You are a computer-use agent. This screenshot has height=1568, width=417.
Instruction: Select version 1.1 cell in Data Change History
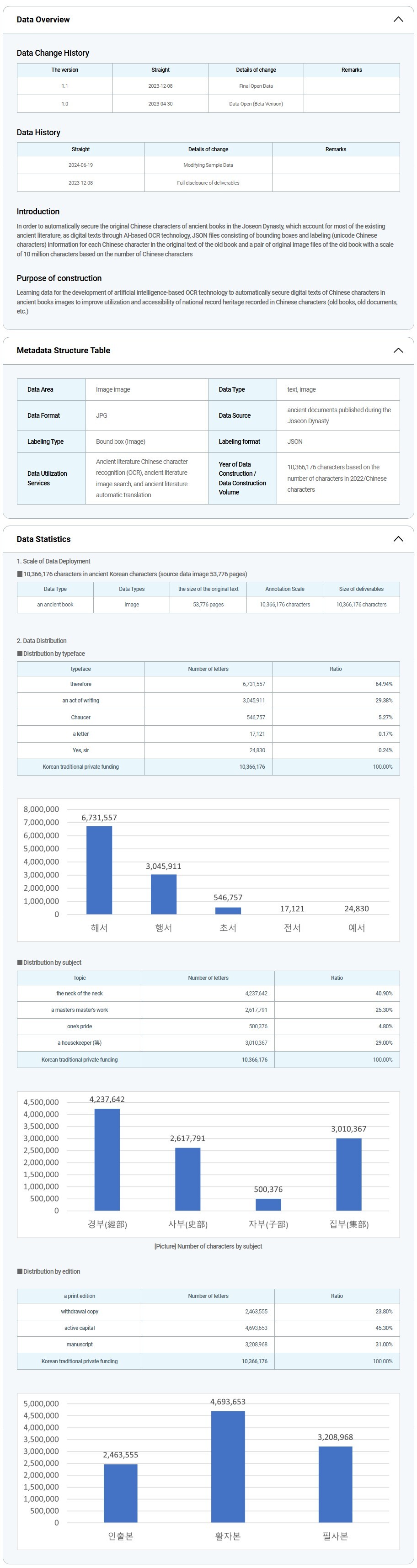tap(64, 86)
